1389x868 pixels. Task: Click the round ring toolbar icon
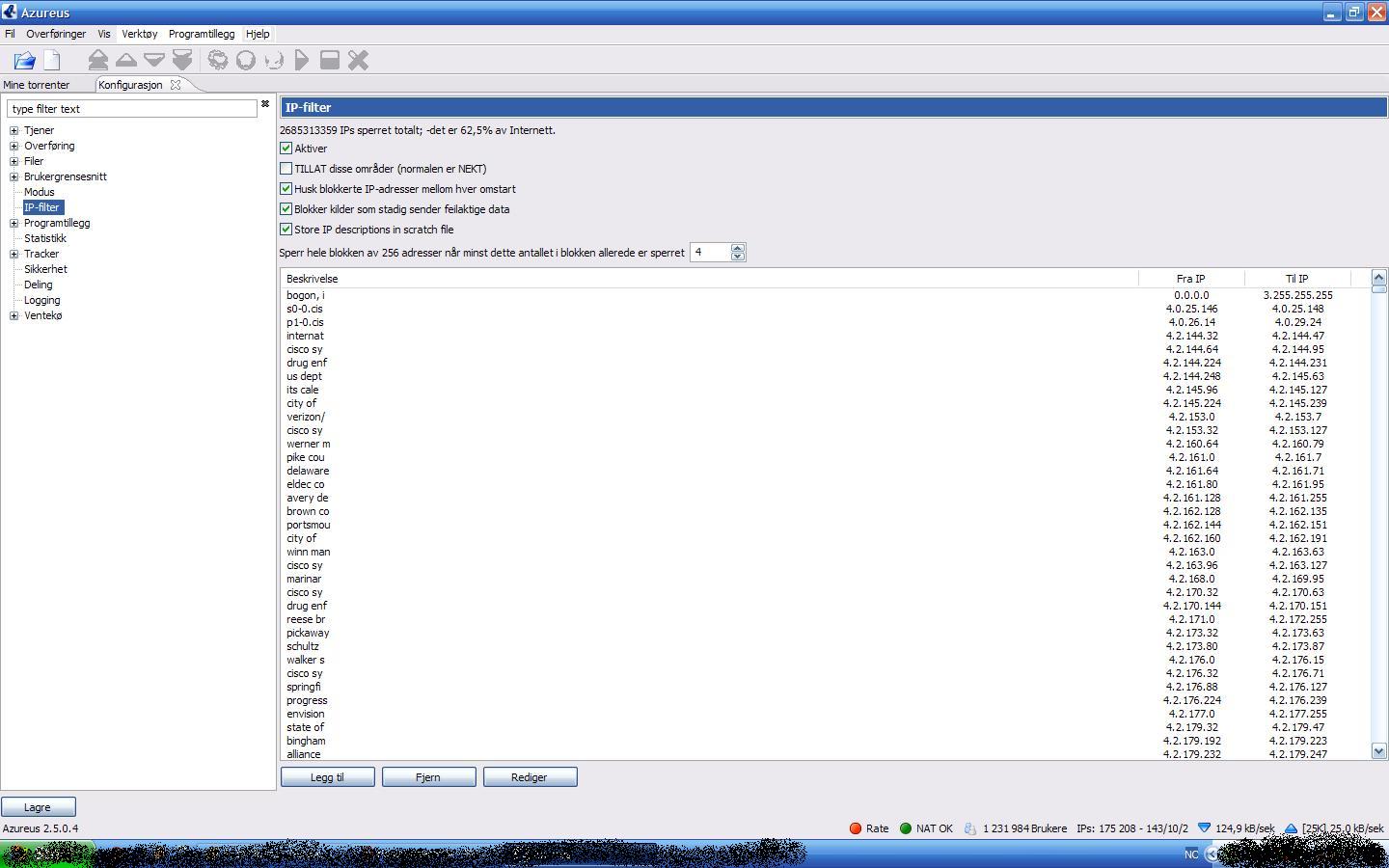tap(246, 60)
